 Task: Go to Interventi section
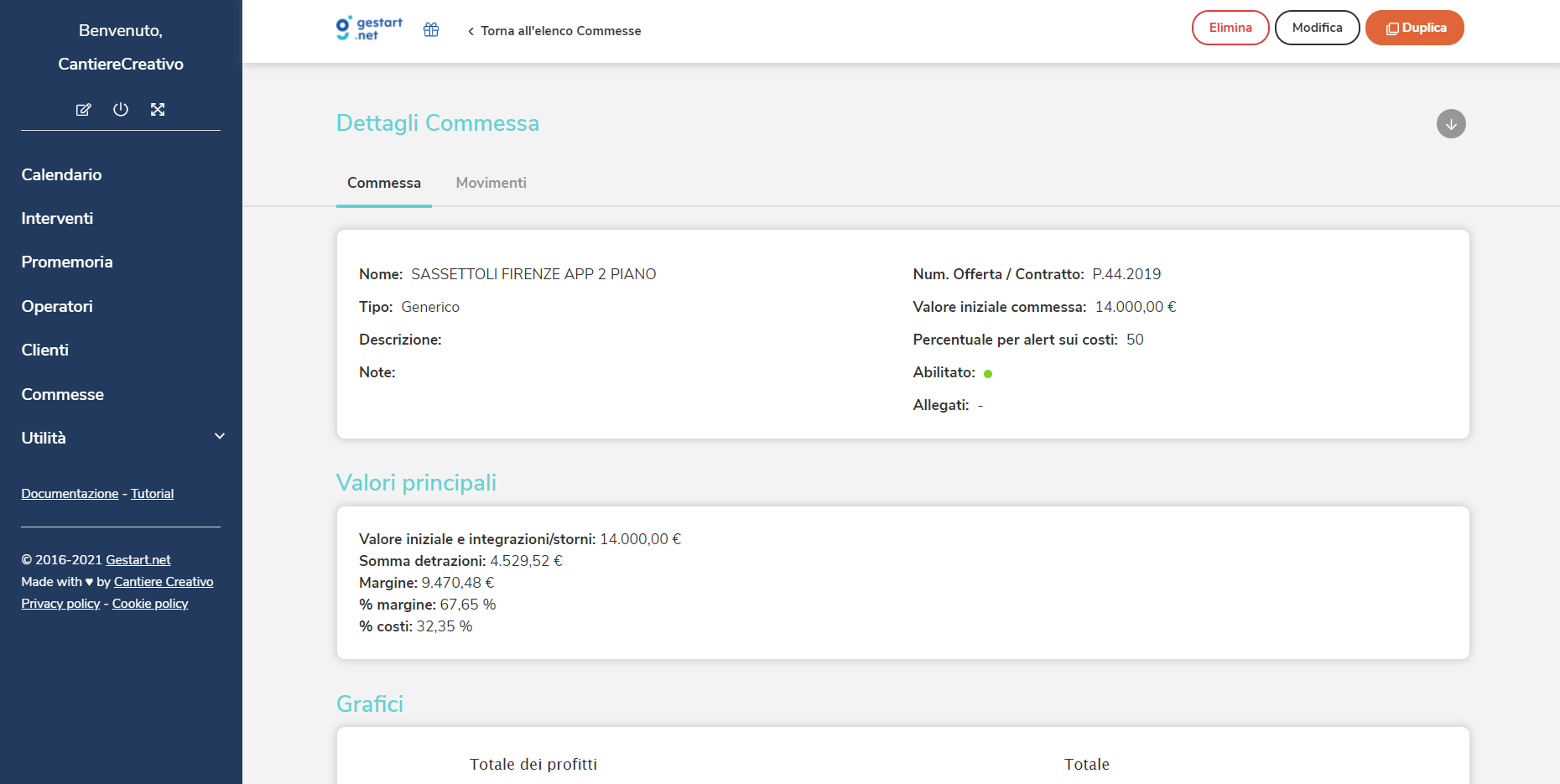57,218
